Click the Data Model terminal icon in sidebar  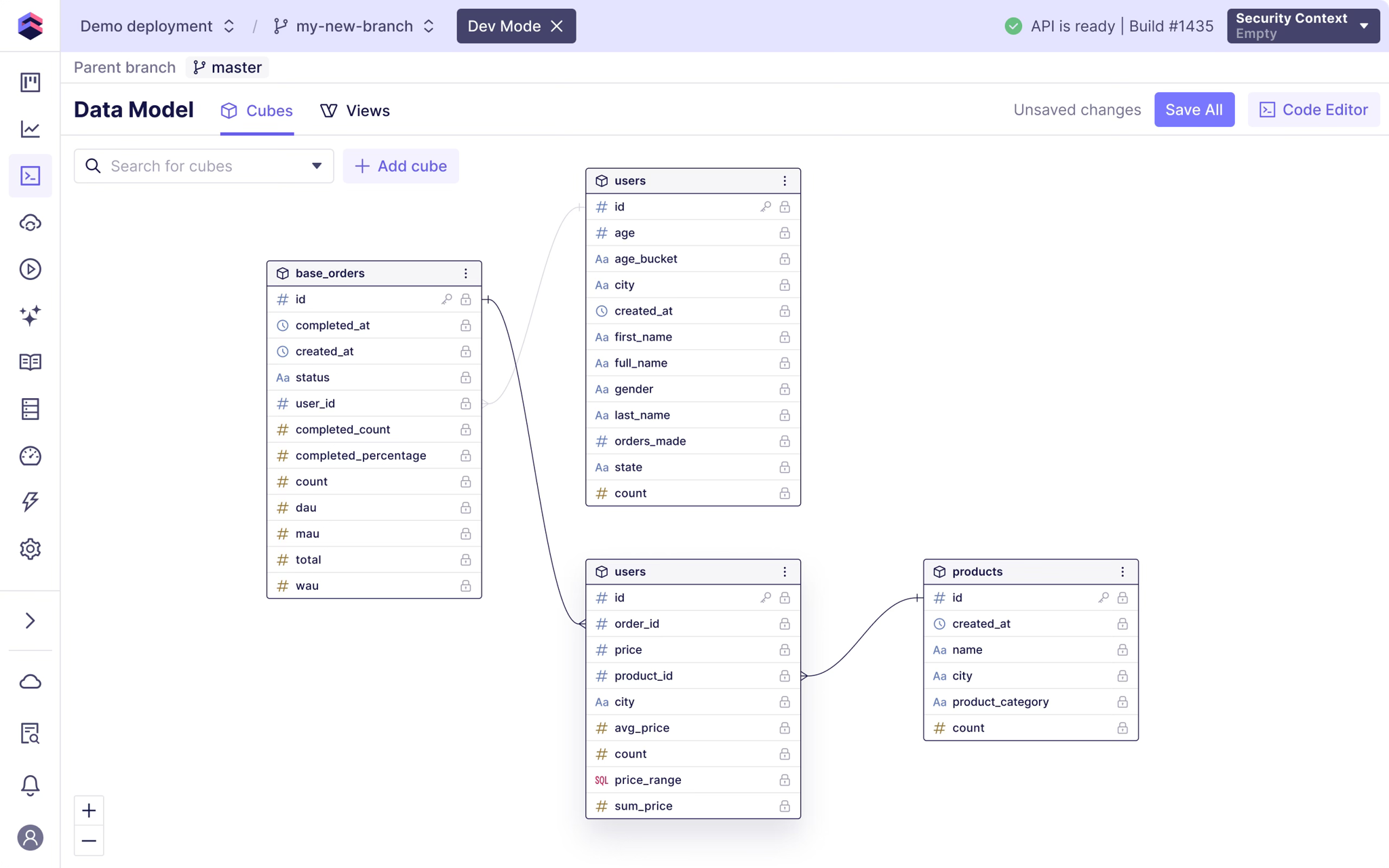click(30, 176)
